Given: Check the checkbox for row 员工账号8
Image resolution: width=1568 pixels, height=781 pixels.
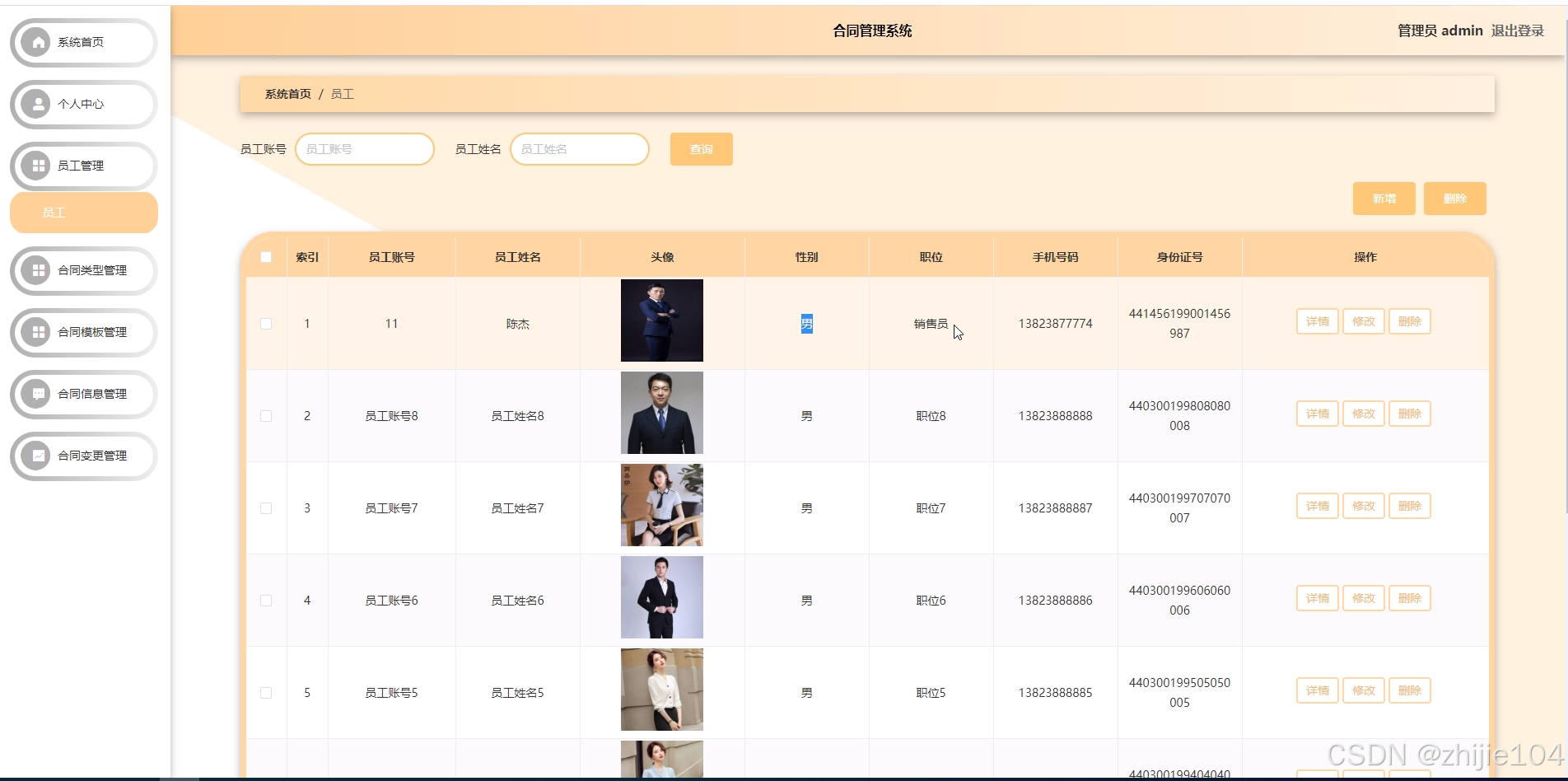Looking at the screenshot, I should 266,416.
